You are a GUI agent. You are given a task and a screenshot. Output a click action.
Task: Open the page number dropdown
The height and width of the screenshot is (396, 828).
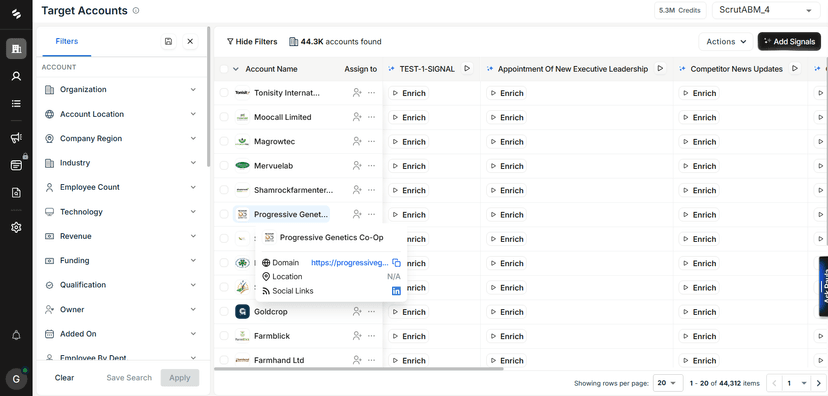click(x=797, y=383)
